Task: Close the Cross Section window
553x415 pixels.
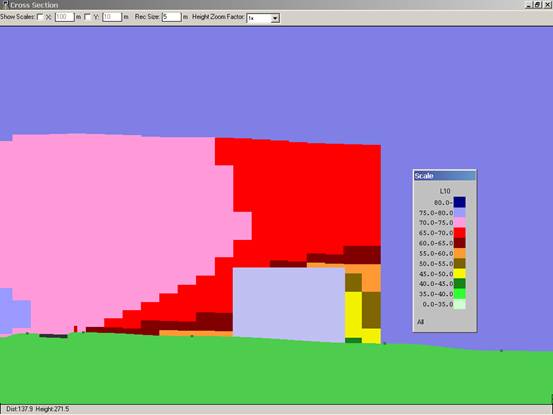Action: 547,5
